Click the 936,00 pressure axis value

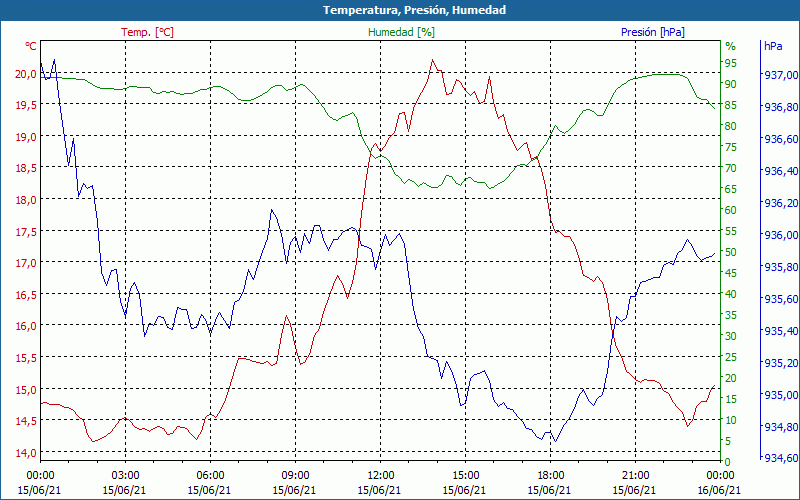781,235
